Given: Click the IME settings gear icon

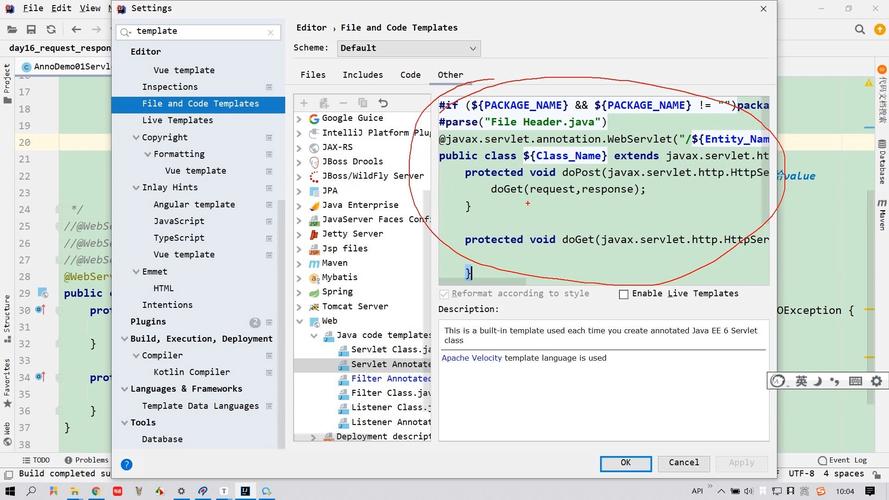Looking at the screenshot, I should (x=876, y=381).
